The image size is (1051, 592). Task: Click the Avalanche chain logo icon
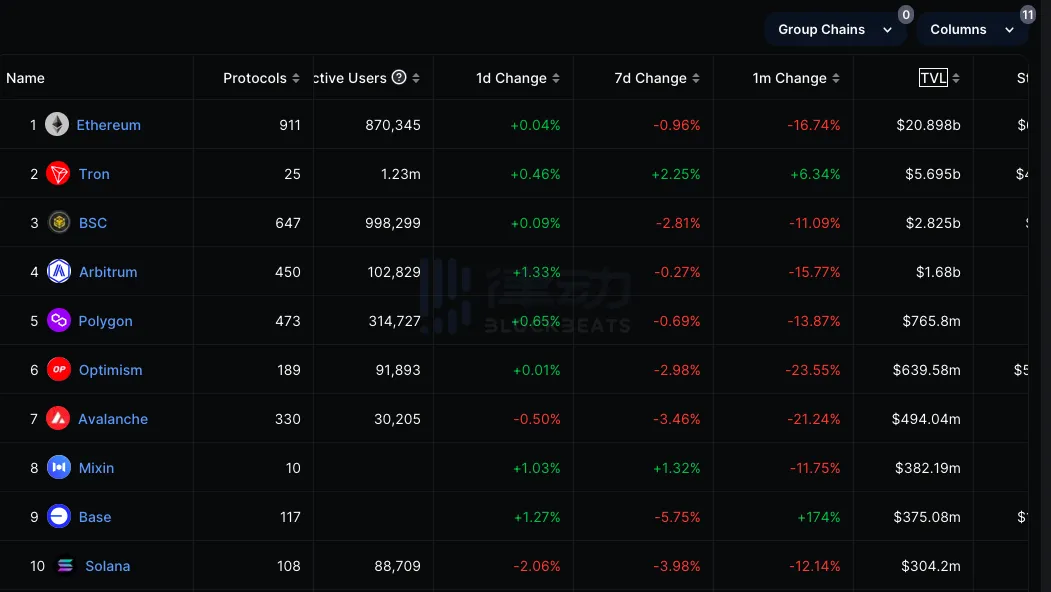click(x=58, y=419)
